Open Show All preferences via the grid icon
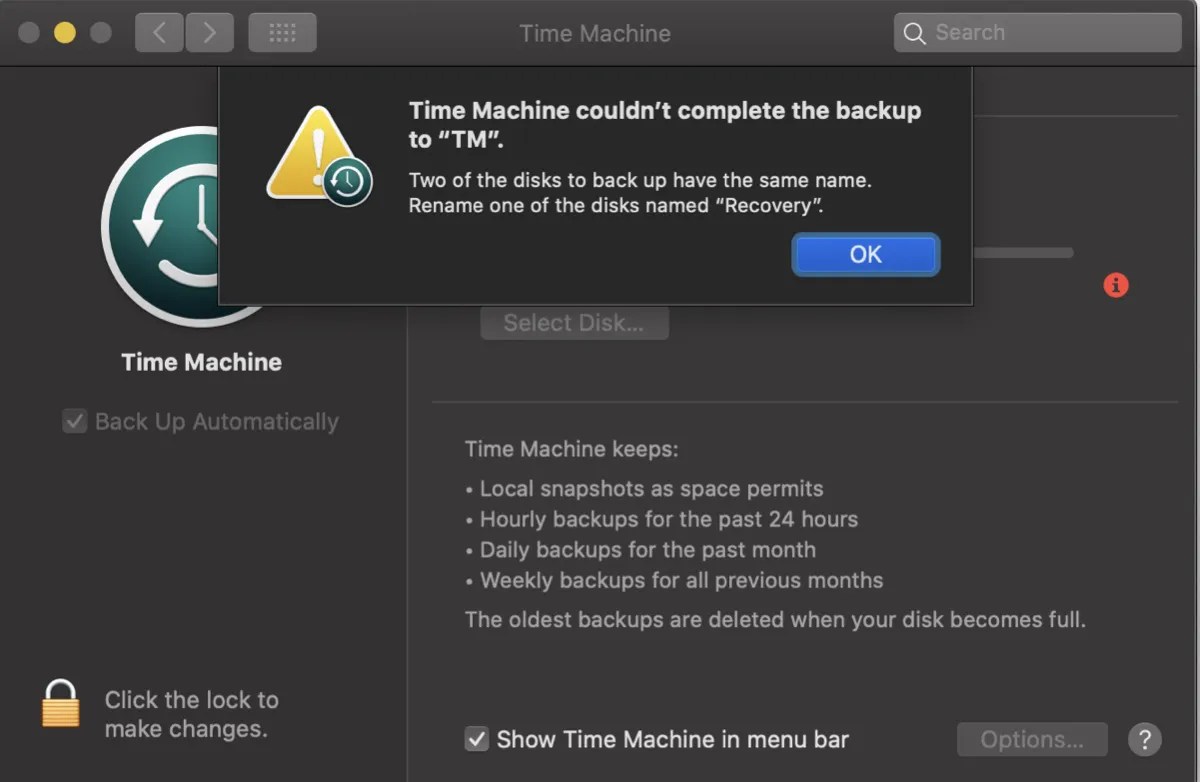Image resolution: width=1200 pixels, height=782 pixels. click(281, 32)
